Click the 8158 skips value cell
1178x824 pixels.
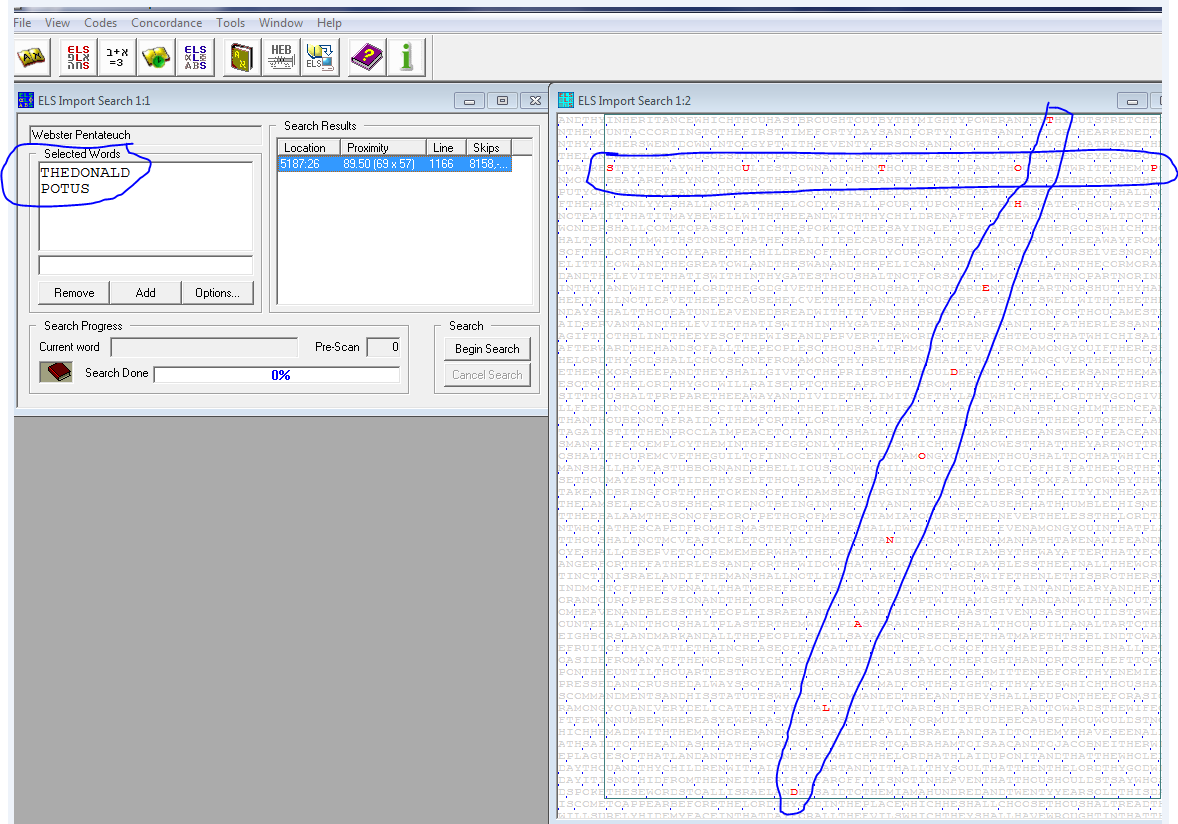tap(488, 164)
